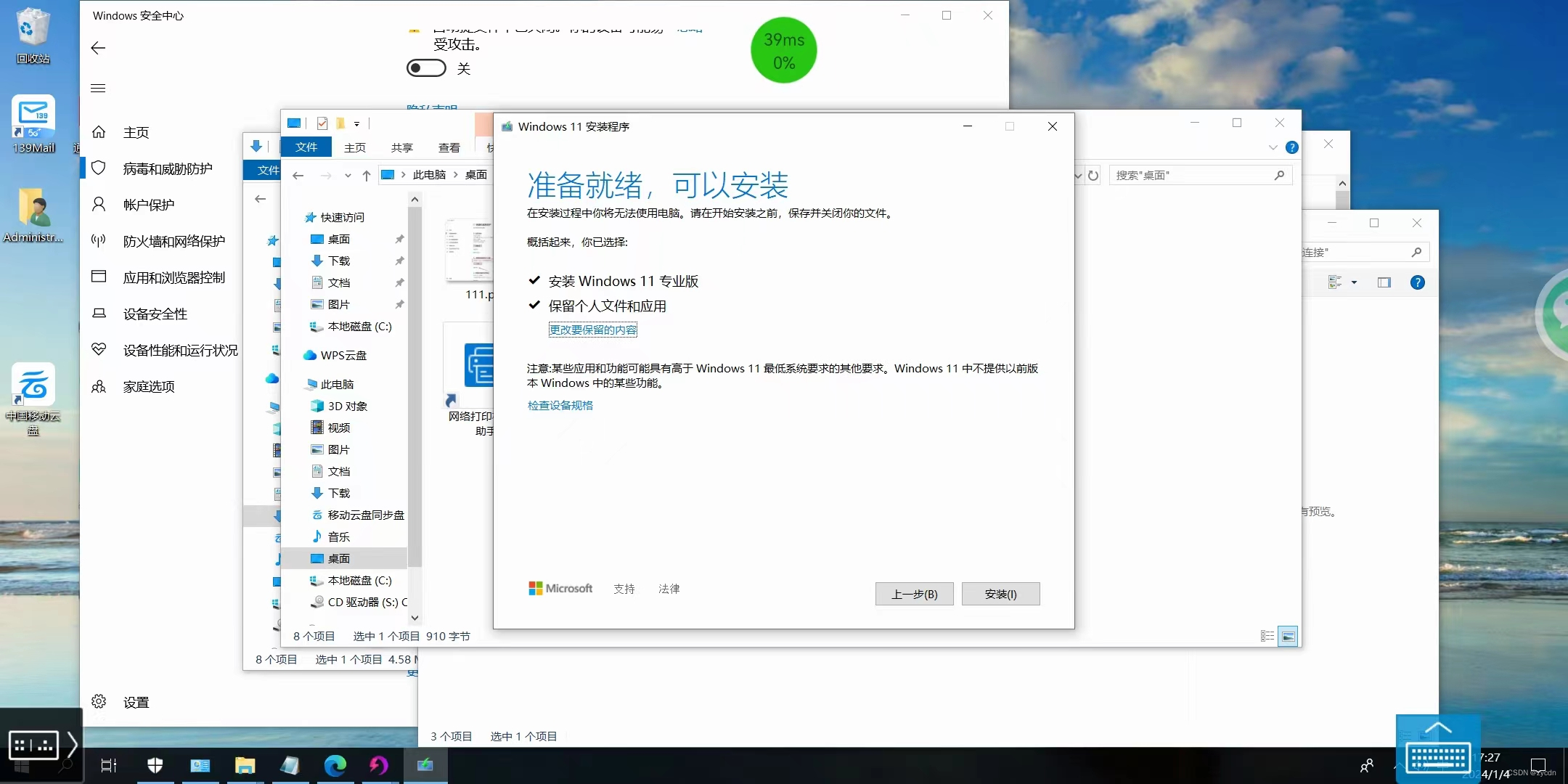Screen dimensions: 1568x784
Task: Open the device performance icon
Action: click(x=98, y=349)
